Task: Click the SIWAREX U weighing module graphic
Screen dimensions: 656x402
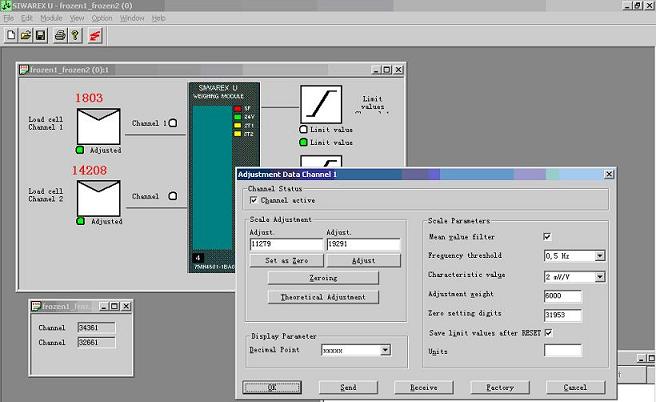Action: coord(224,177)
